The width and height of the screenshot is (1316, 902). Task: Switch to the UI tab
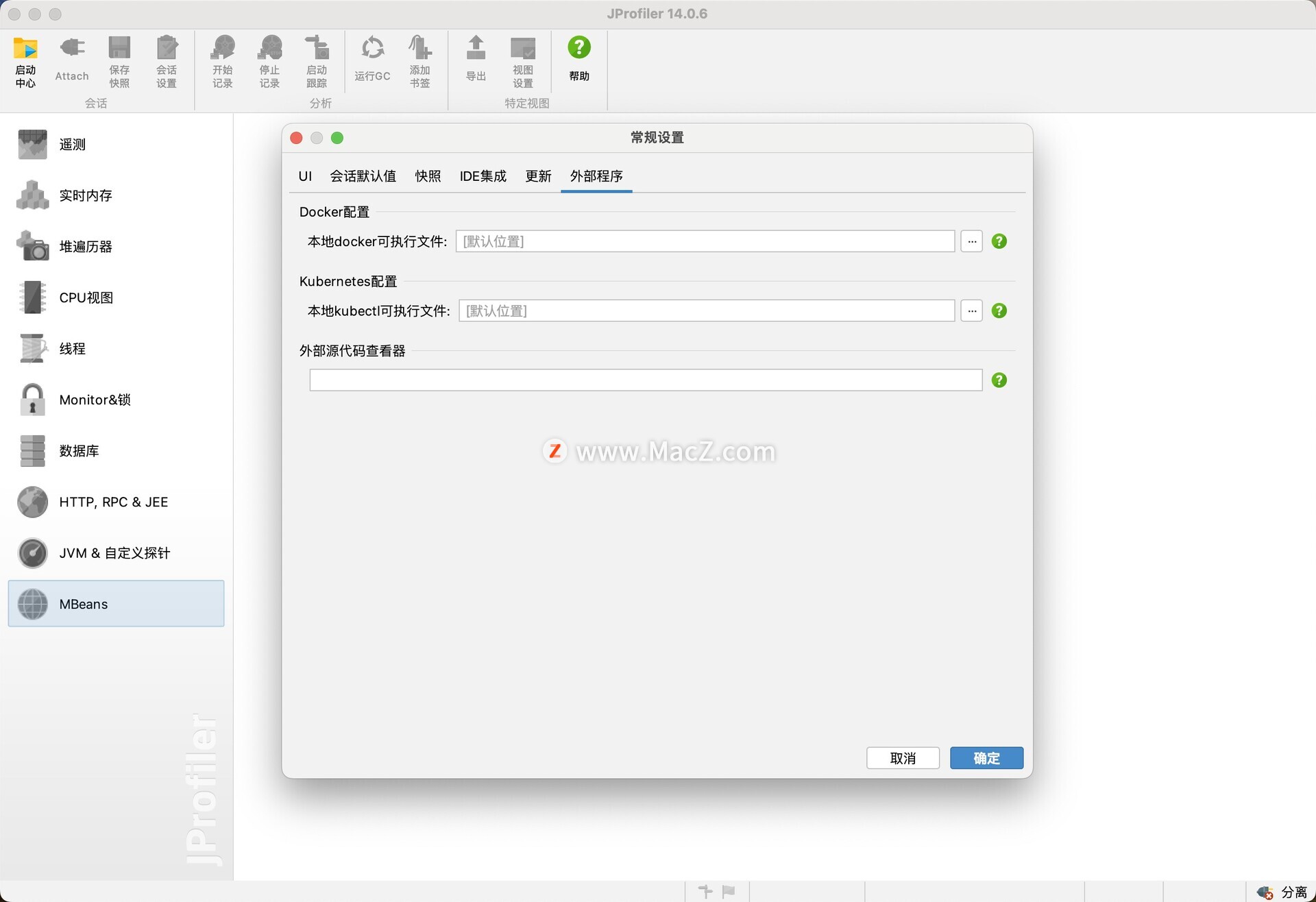(x=305, y=176)
